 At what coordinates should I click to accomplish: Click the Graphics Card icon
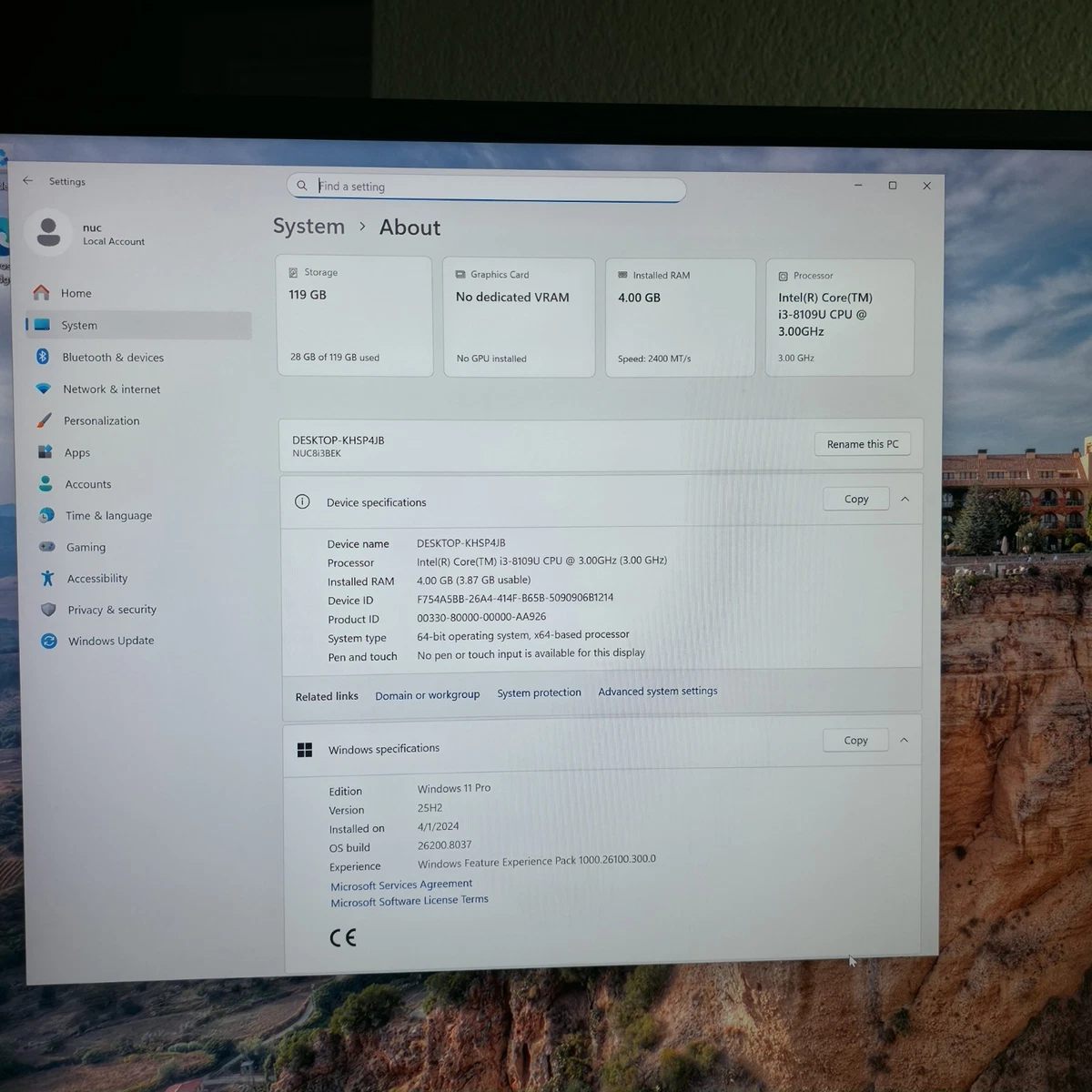pos(460,274)
